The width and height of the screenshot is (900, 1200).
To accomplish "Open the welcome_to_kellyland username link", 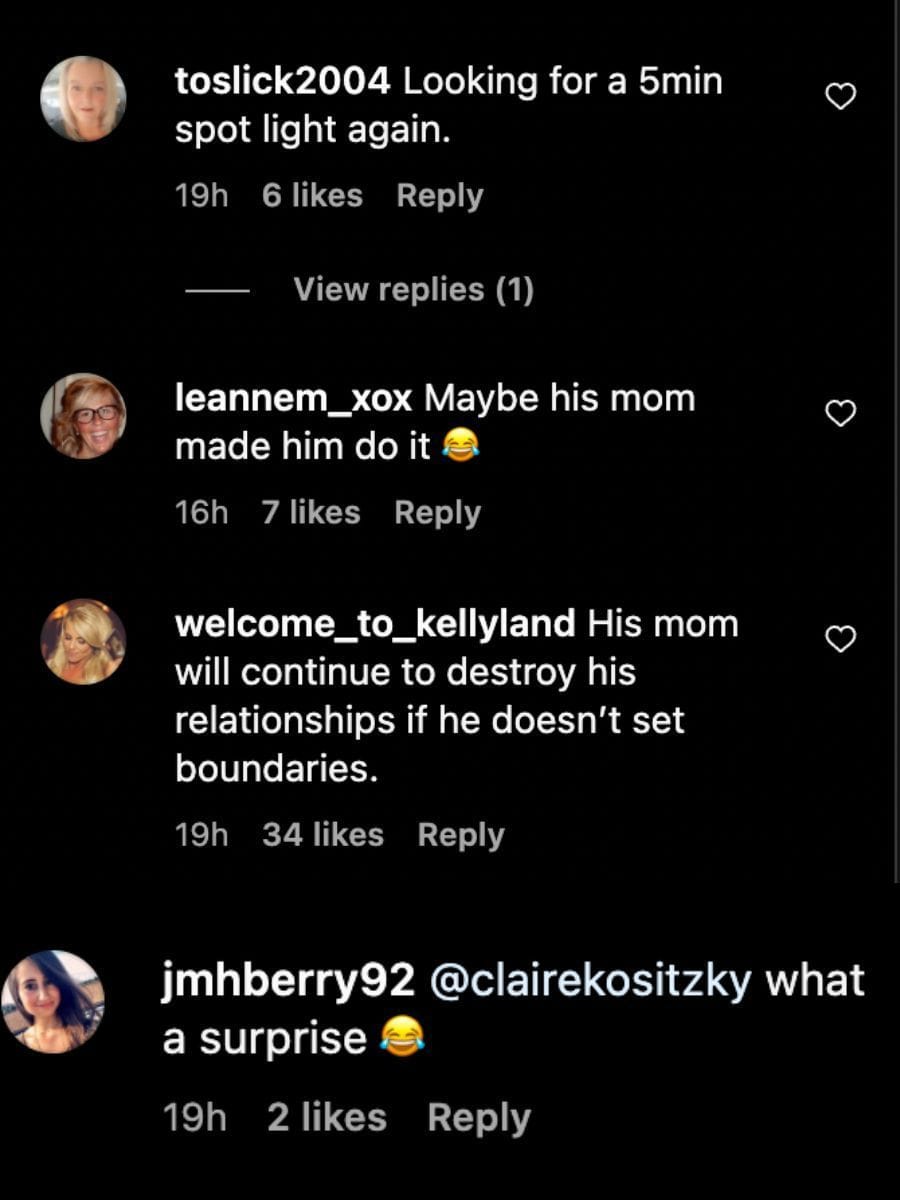I will (x=375, y=624).
